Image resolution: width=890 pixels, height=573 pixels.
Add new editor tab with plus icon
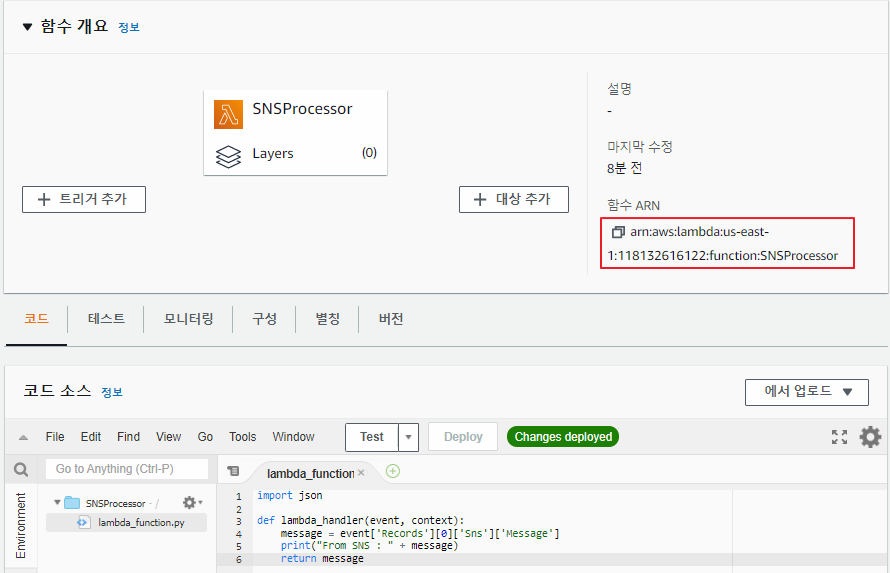coord(393,471)
